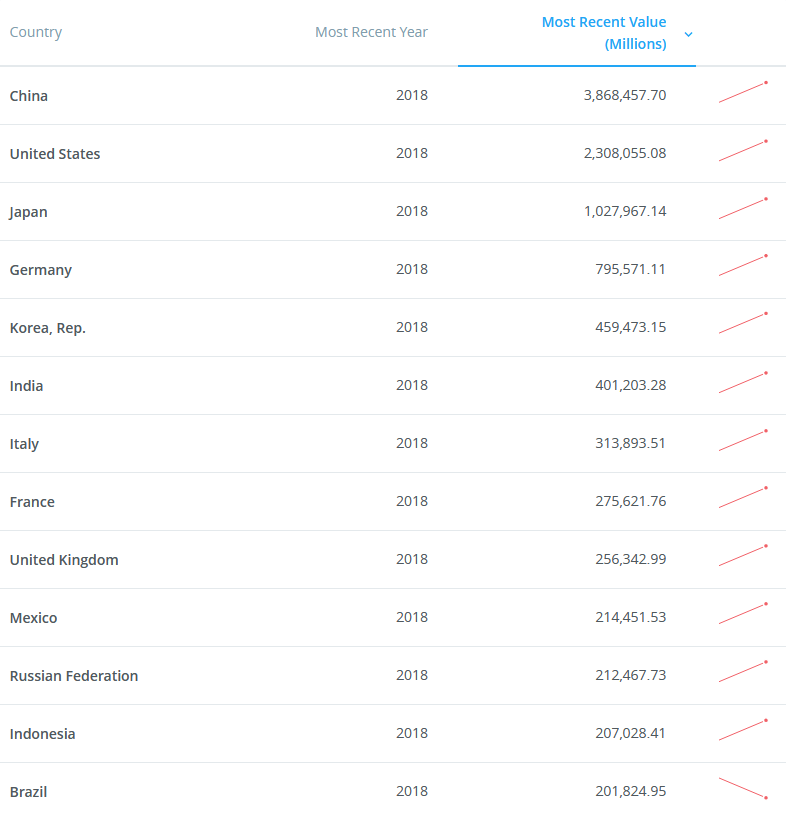Screen dimensions: 786x820
Task: Click France country name
Action: point(32,502)
